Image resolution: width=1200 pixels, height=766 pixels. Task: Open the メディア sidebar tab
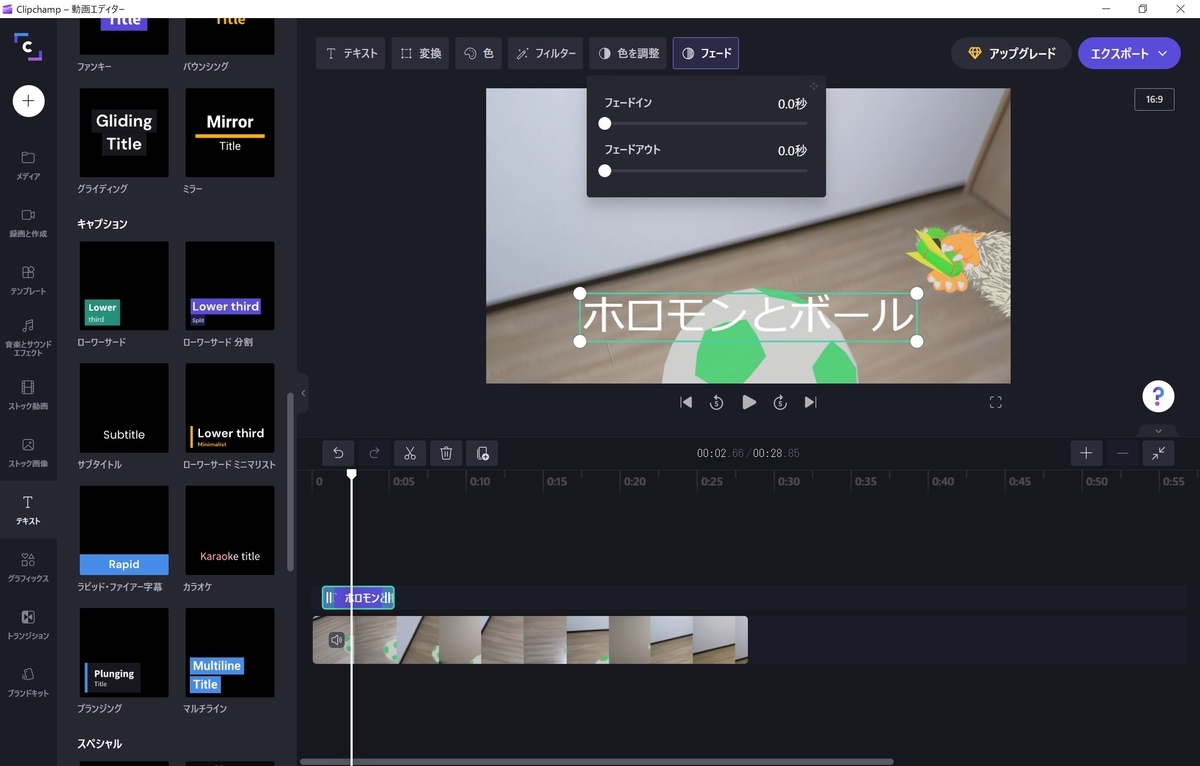pos(28,165)
